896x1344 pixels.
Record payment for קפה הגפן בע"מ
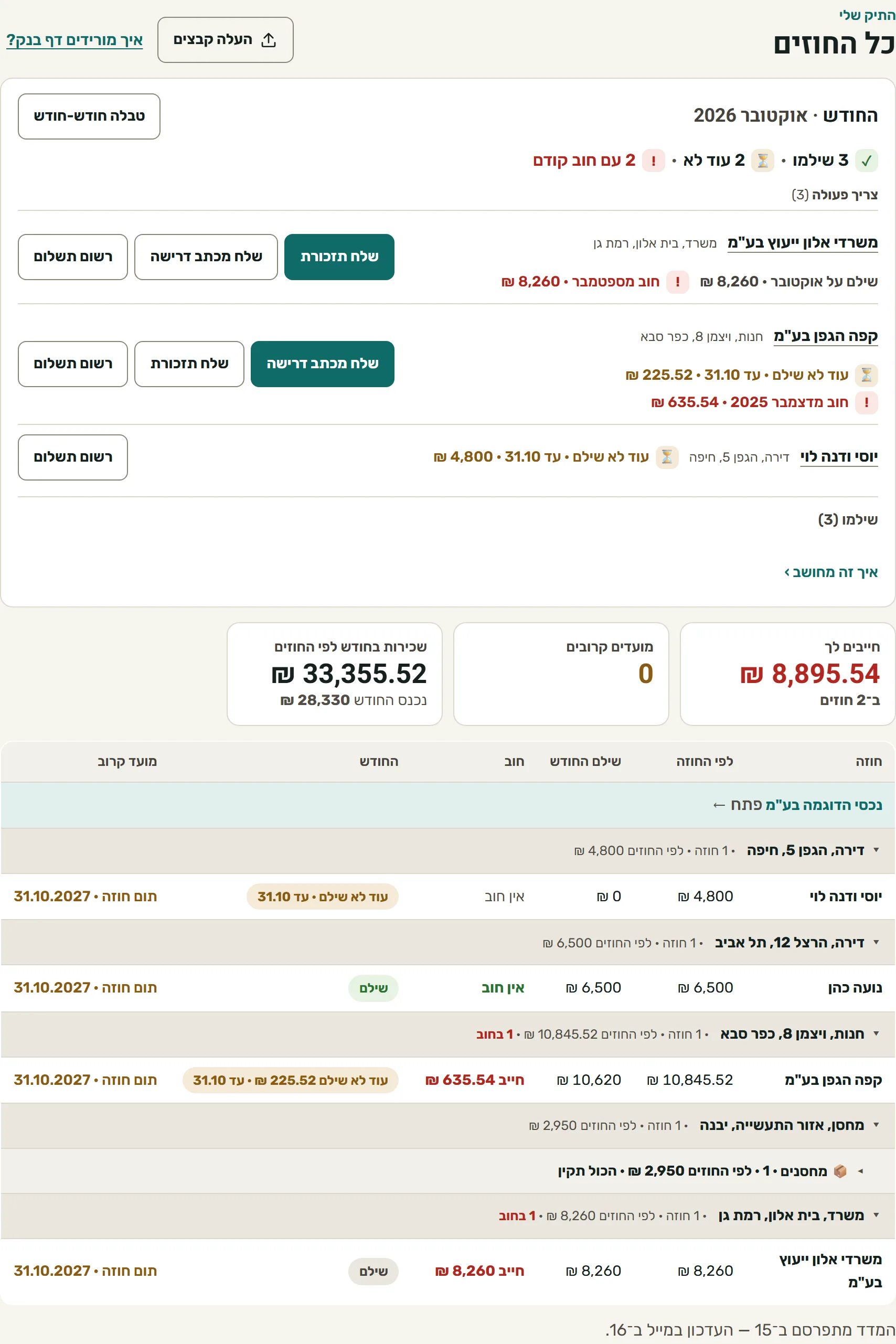point(72,364)
